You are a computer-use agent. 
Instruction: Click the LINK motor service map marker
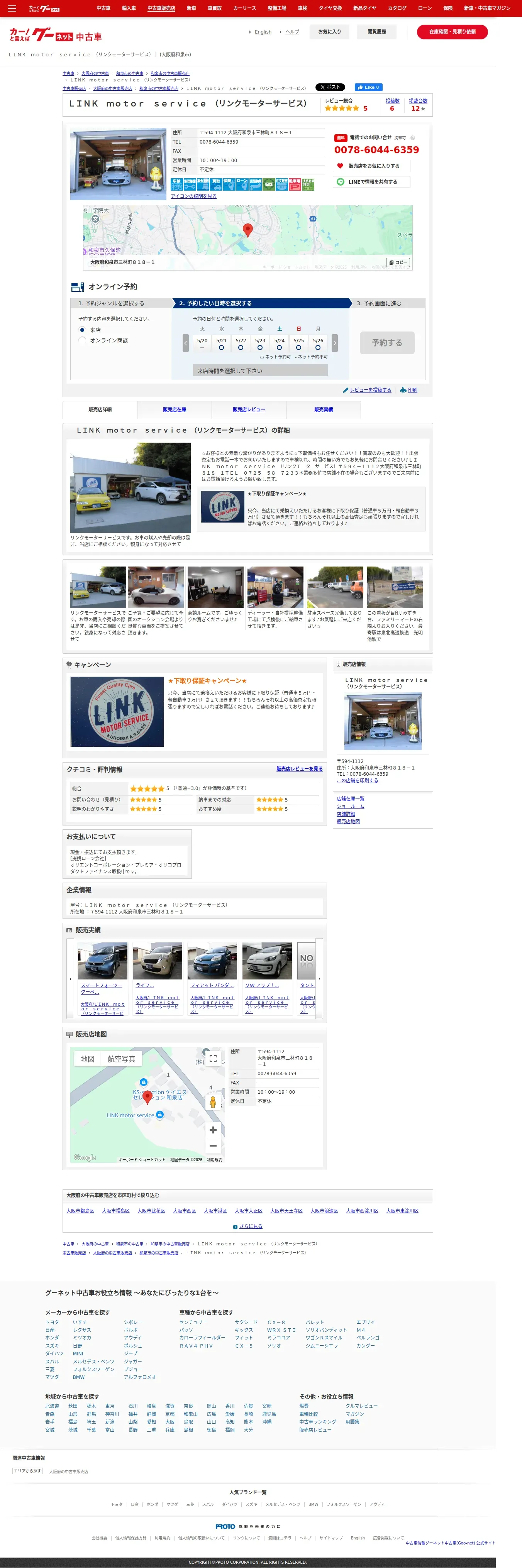(x=159, y=1115)
